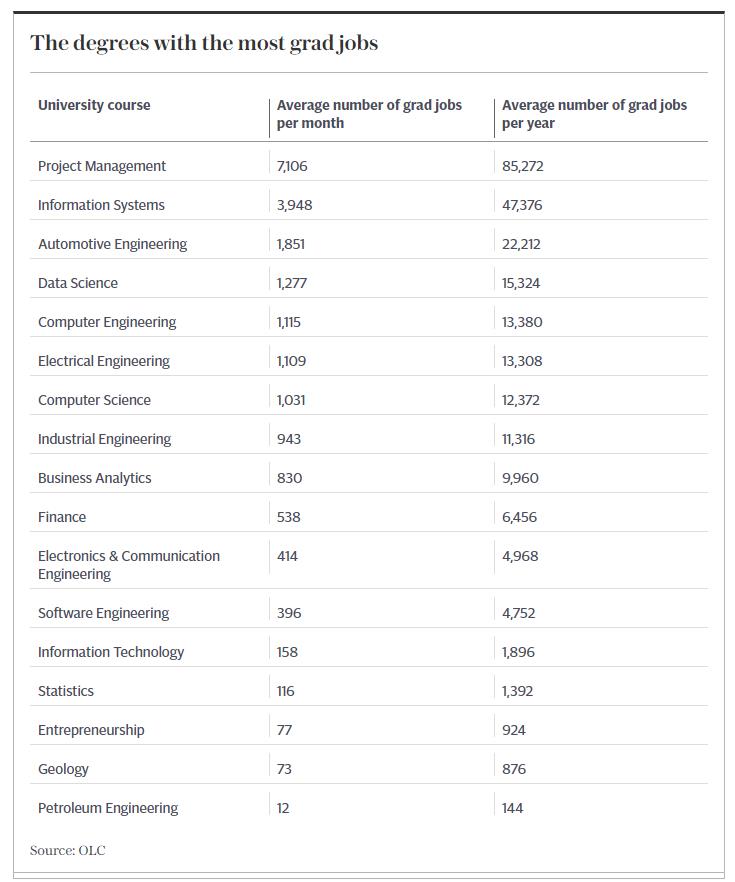Click the Information Systems course name
Viewport: 735px width, 882px height.
101,205
